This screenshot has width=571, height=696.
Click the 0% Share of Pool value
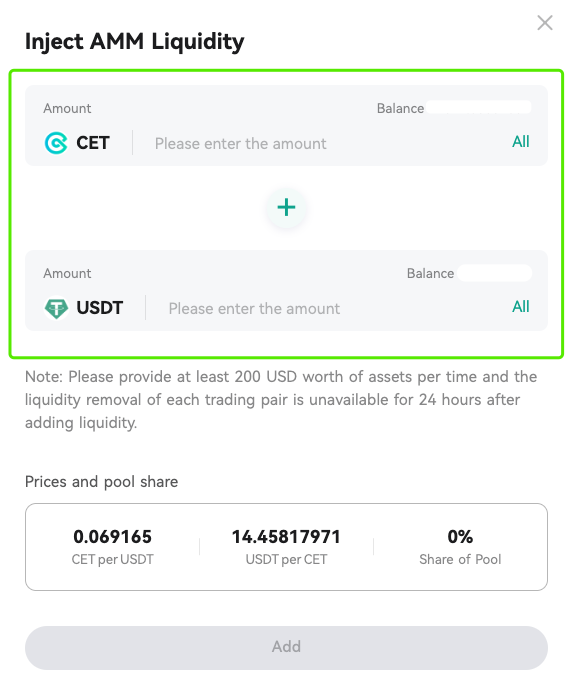[460, 537]
